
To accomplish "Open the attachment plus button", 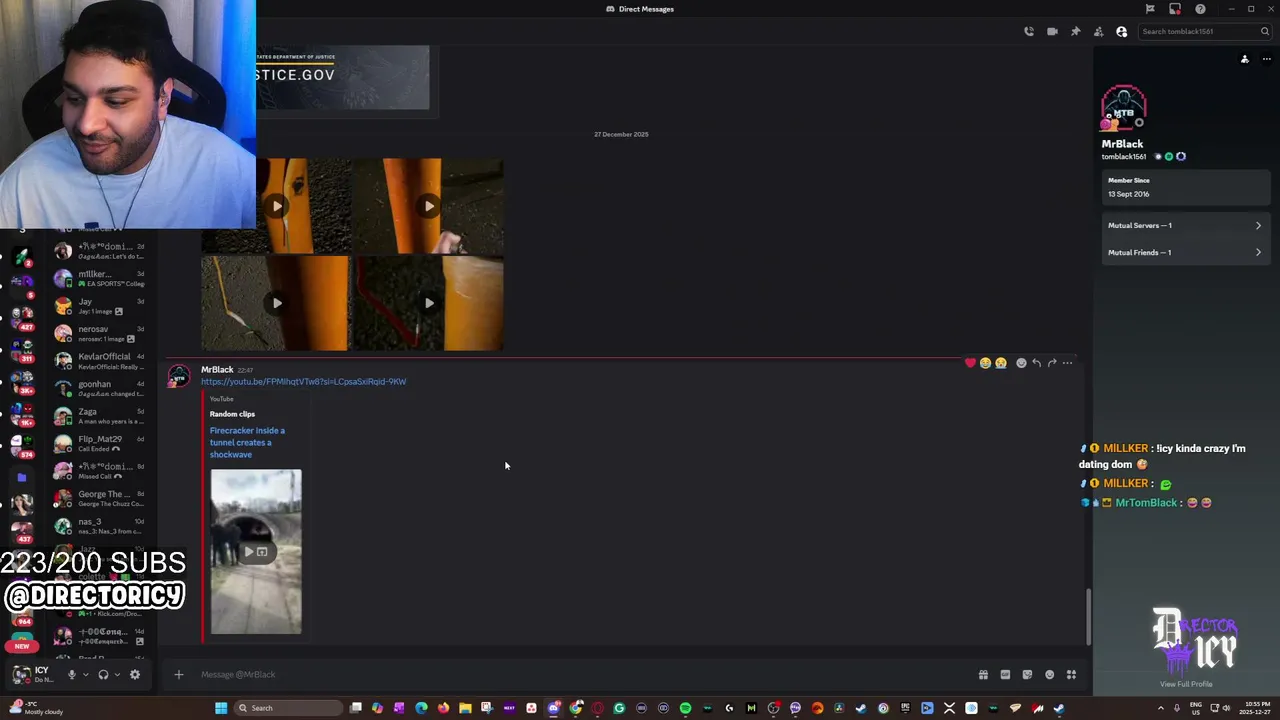I will 179,674.
